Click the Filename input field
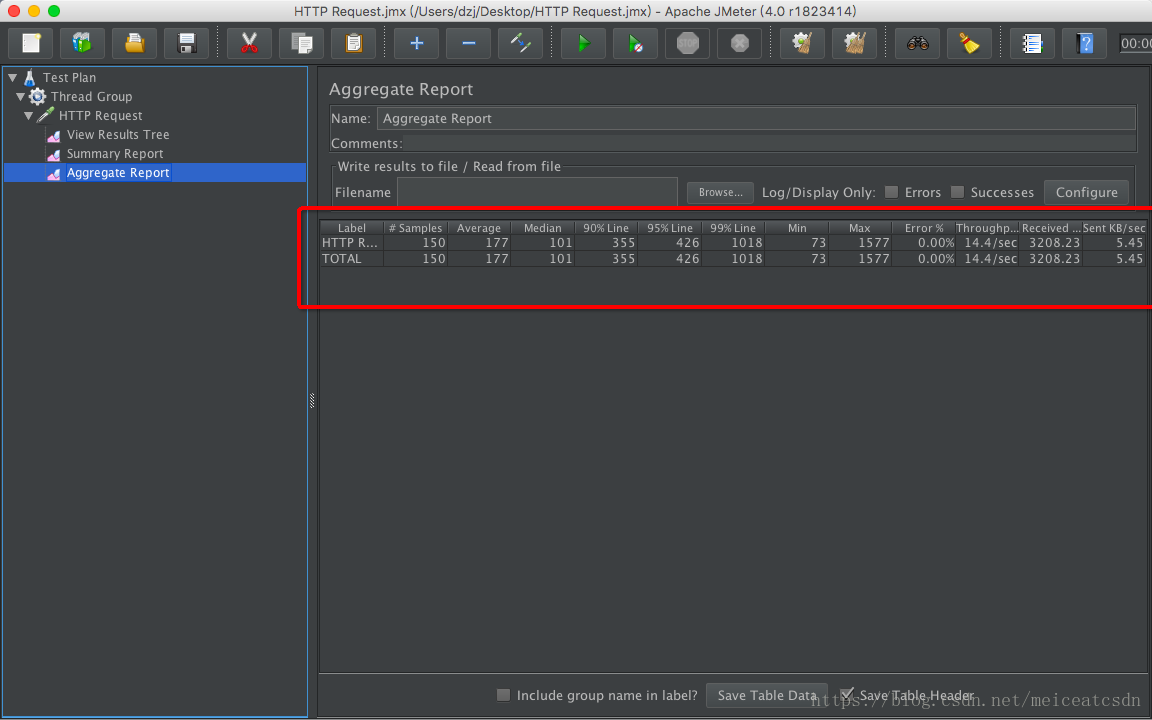This screenshot has width=1152, height=720. pyautogui.click(x=537, y=192)
